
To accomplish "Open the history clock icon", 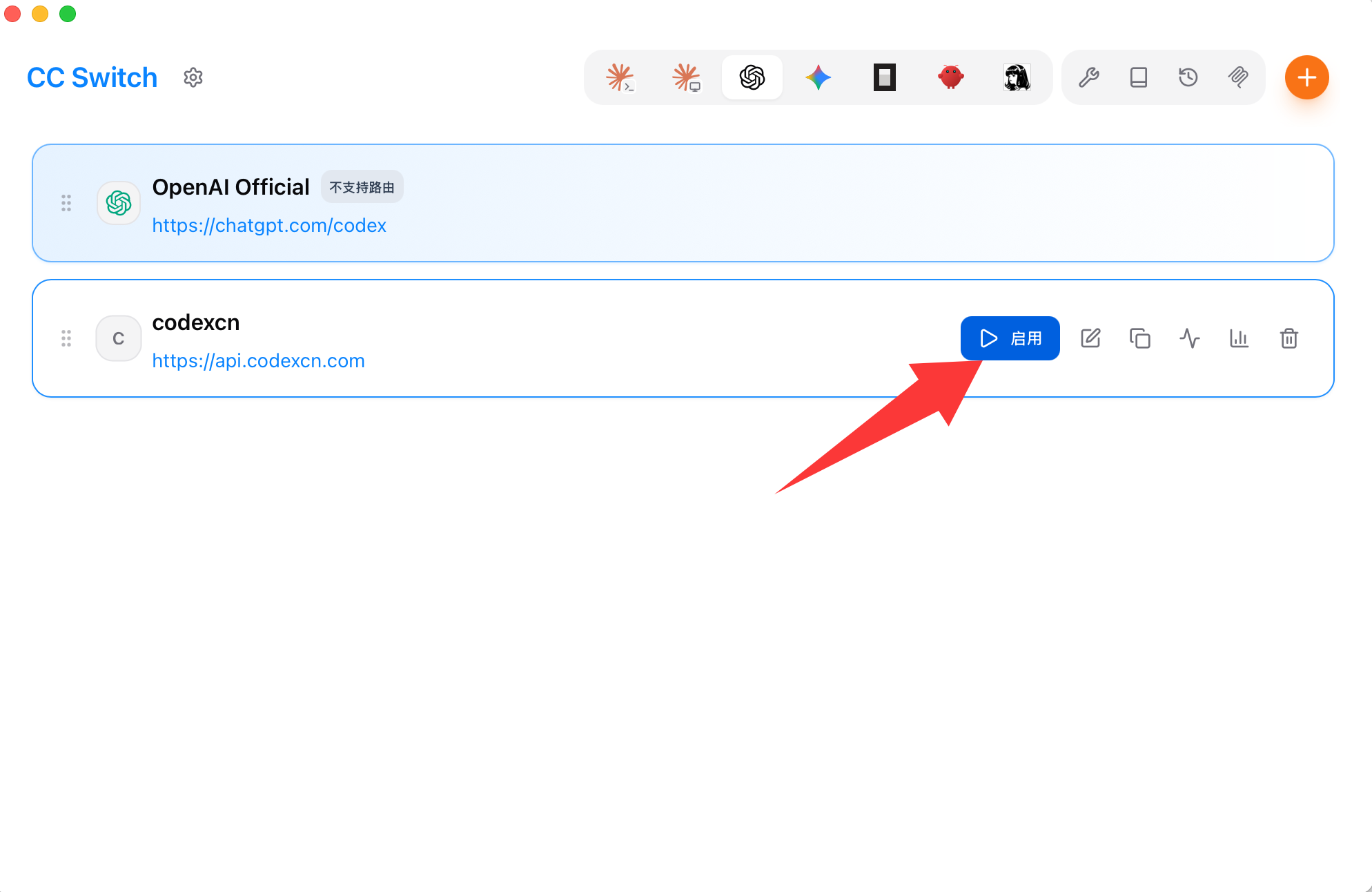I will click(x=1188, y=77).
